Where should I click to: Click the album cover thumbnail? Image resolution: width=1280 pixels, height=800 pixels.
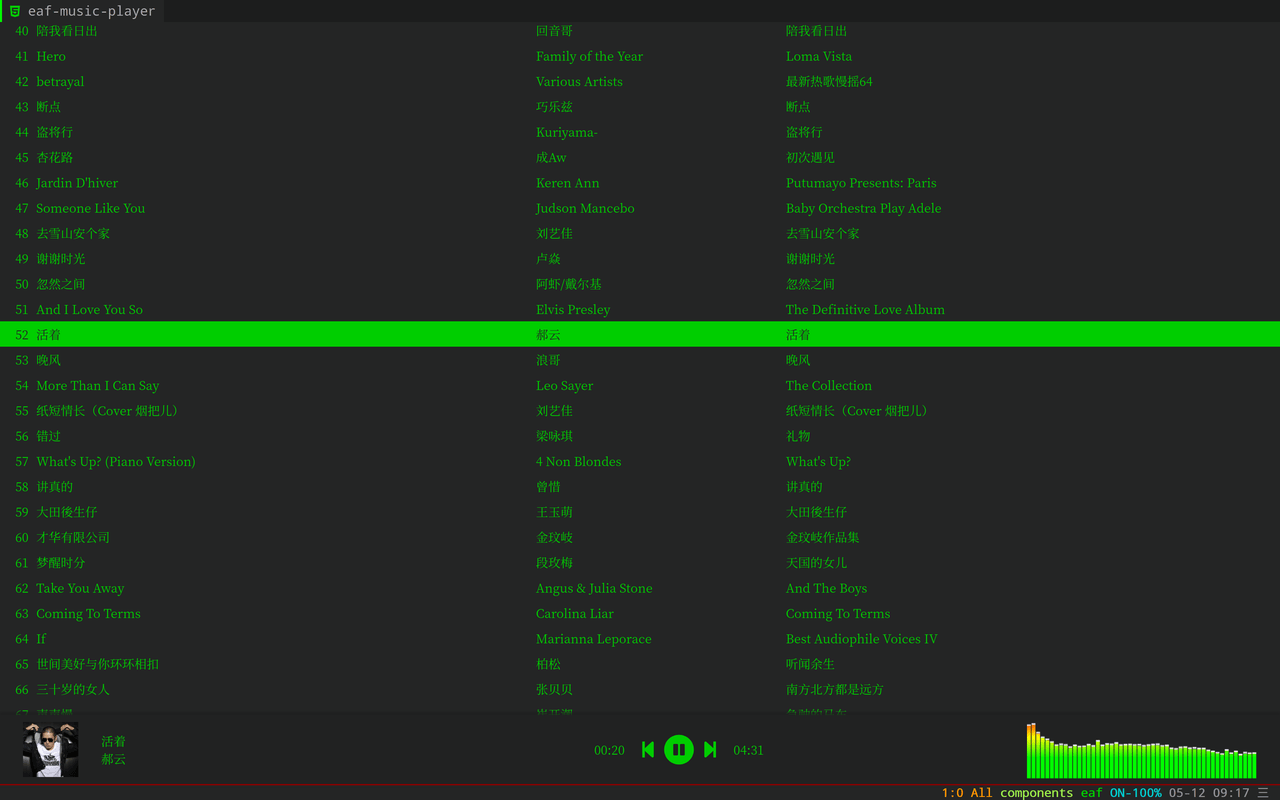click(x=50, y=749)
